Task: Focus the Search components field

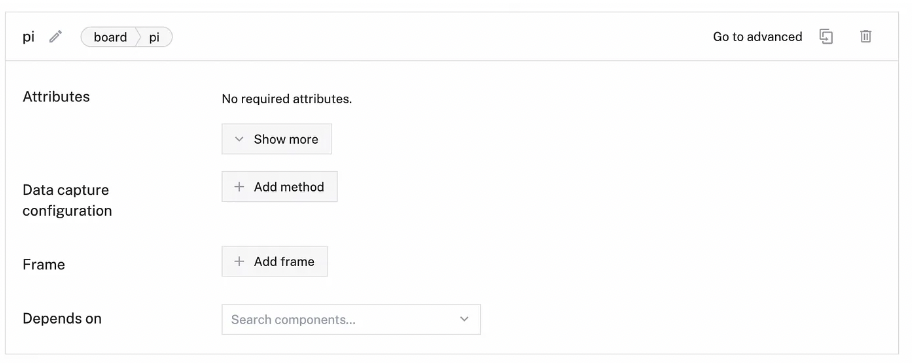Action: [x=351, y=319]
